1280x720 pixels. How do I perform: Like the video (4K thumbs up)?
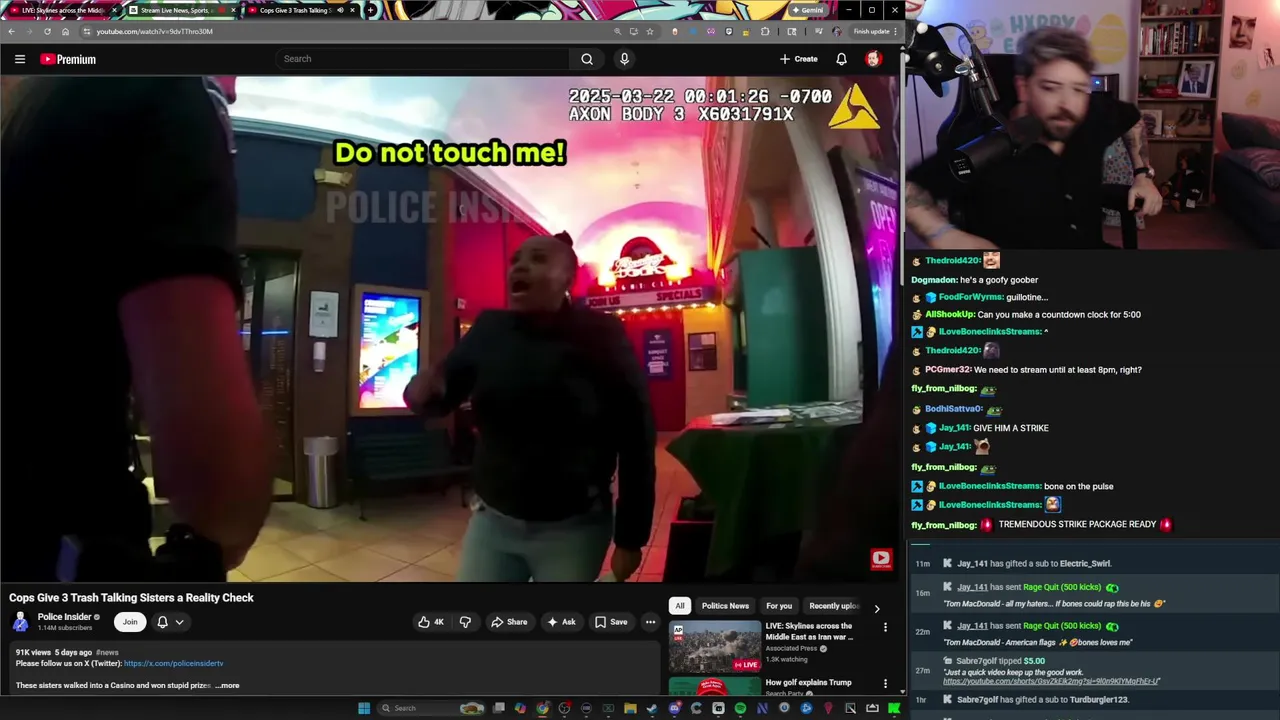(431, 622)
